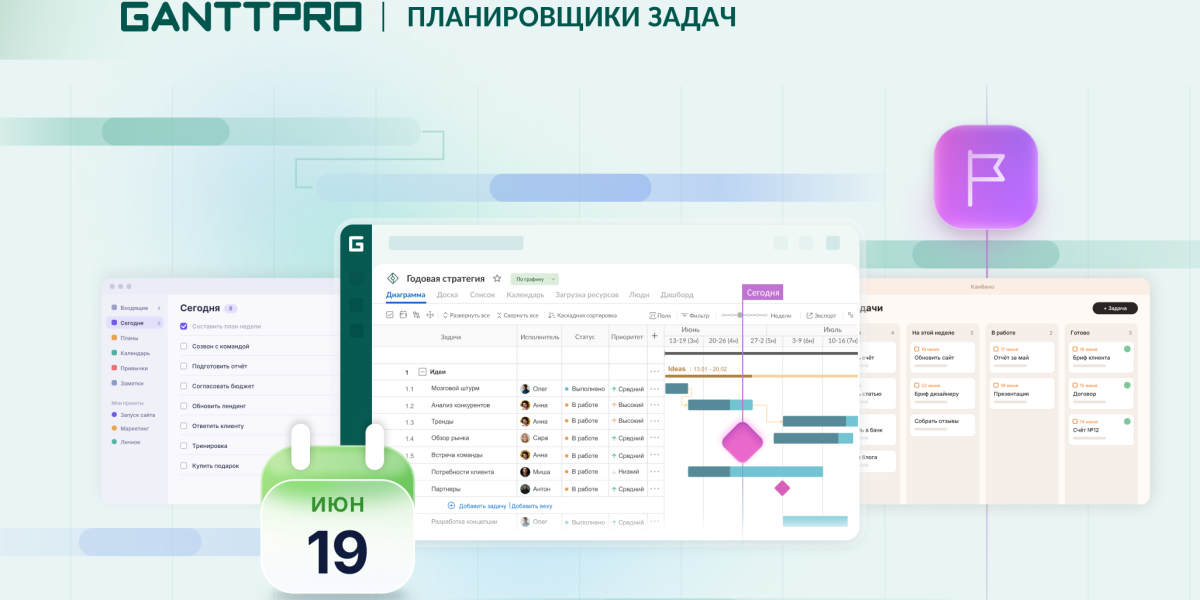Open the Обновить сайт kanban card

(943, 355)
